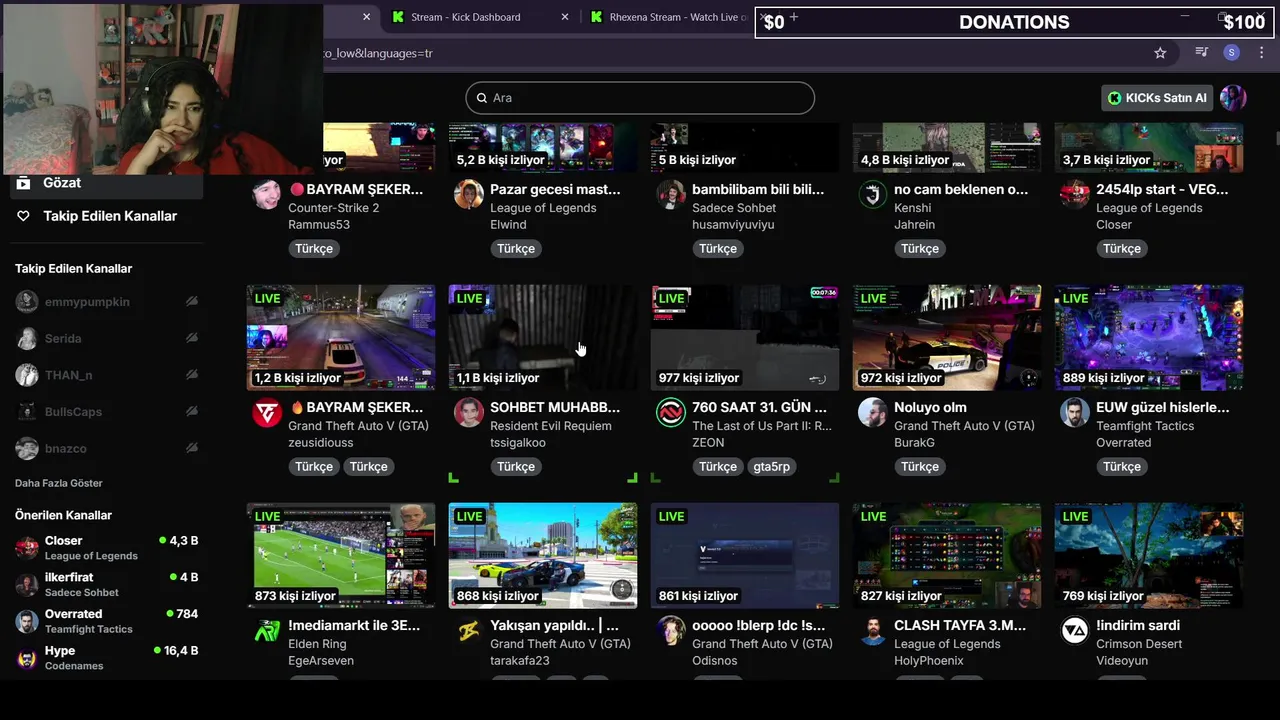
Task: Open stream title 'SOHBET MUHABB...'
Action: (555, 407)
